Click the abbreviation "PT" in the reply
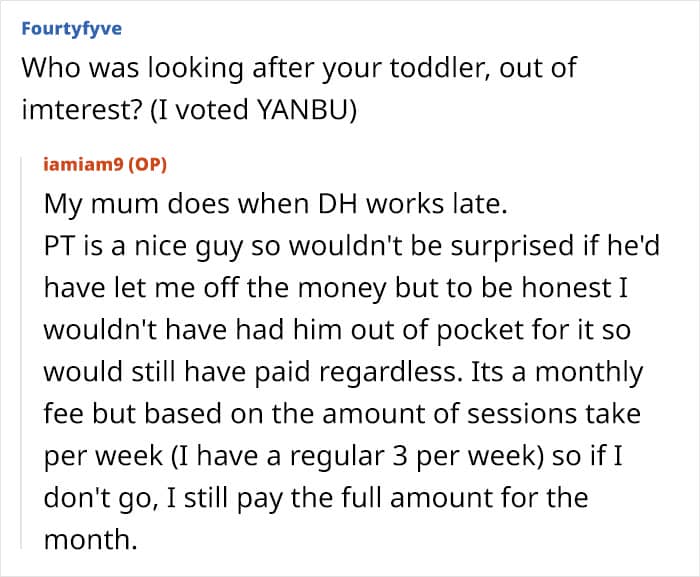Screen dimensions: 700x577 pyautogui.click(x=59, y=246)
